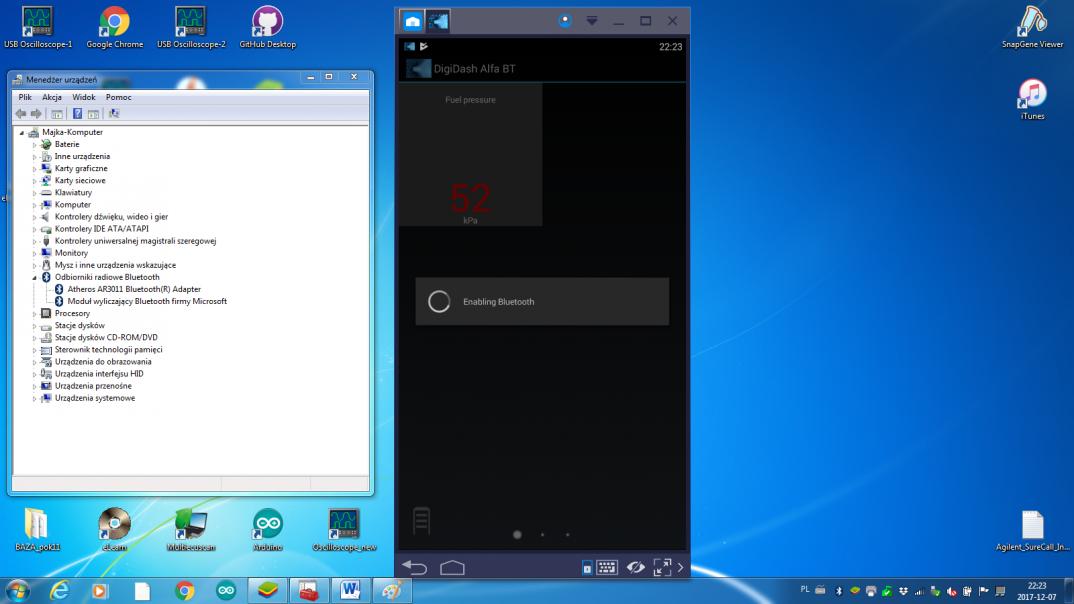The height and width of the screenshot is (604, 1074).
Task: Click the properties icon in Device Manager toolbar
Action: point(58,114)
